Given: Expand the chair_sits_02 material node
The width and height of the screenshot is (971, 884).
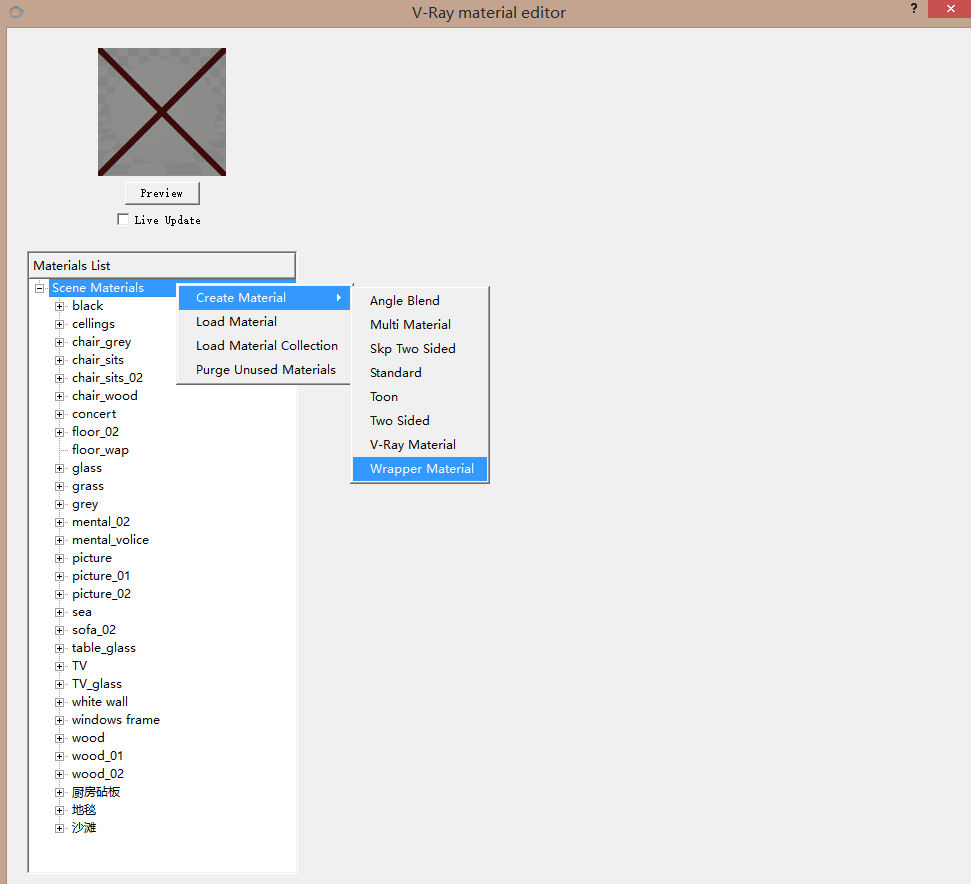Looking at the screenshot, I should tap(59, 378).
